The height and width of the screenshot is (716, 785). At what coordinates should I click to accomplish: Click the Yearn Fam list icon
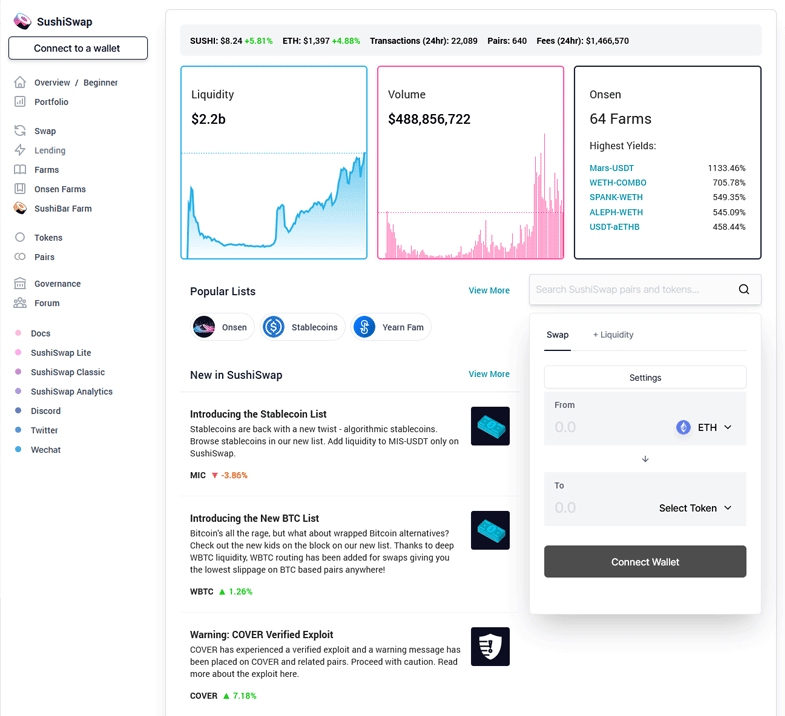[x=364, y=327]
